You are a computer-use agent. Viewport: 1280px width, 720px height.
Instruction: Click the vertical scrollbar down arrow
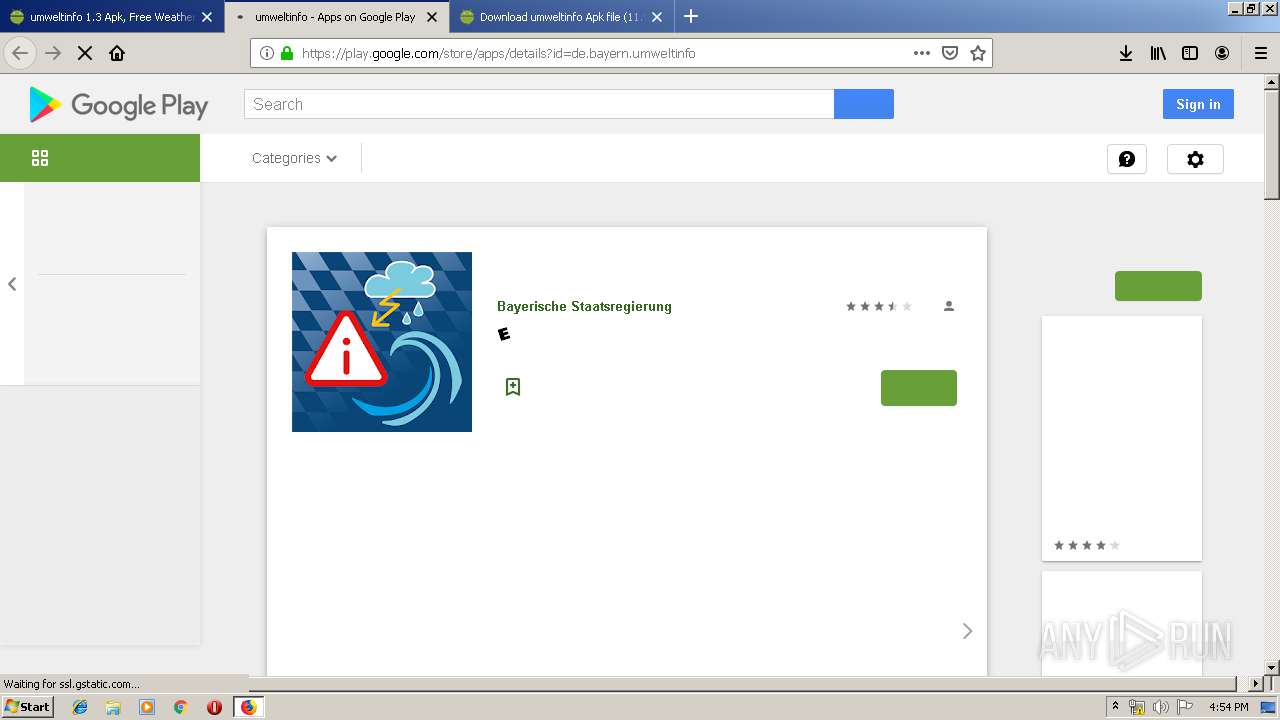point(1272,667)
